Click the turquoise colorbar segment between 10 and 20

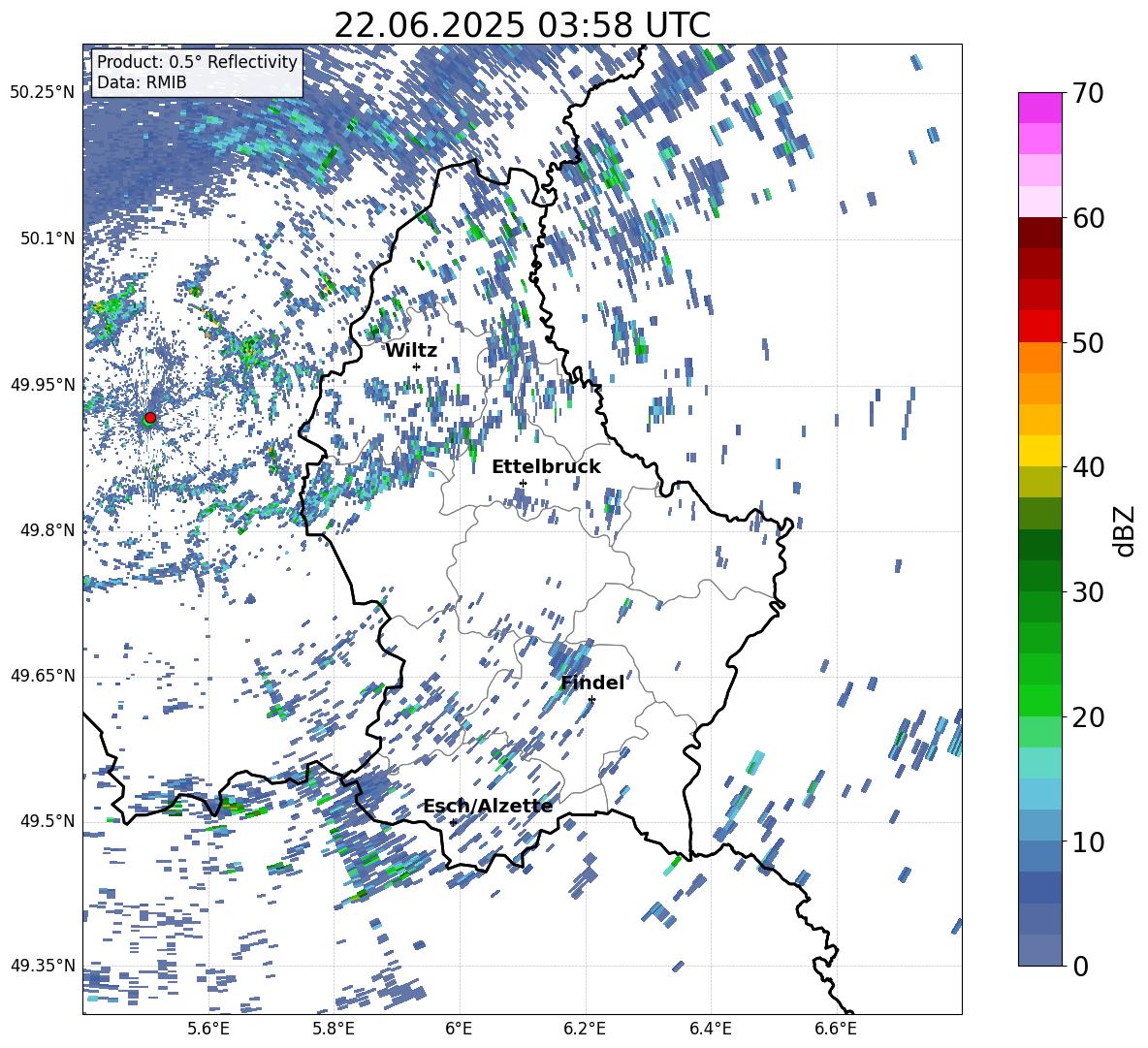[x=1039, y=763]
